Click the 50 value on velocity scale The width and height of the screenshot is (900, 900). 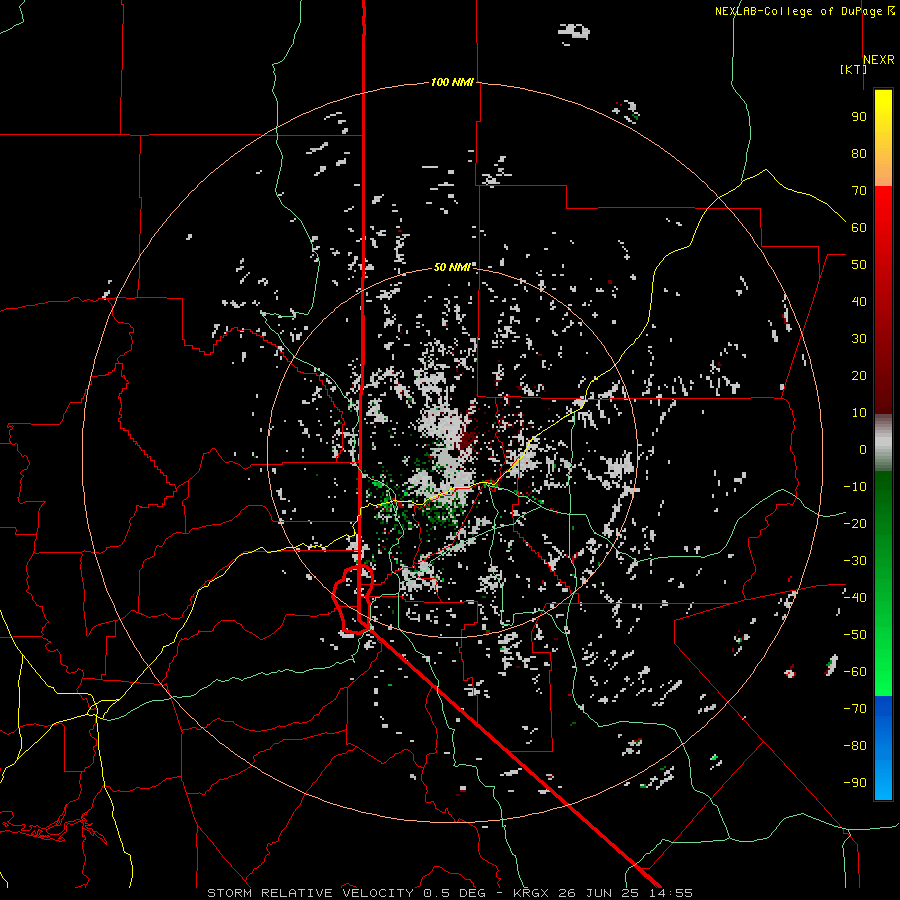[x=859, y=264]
